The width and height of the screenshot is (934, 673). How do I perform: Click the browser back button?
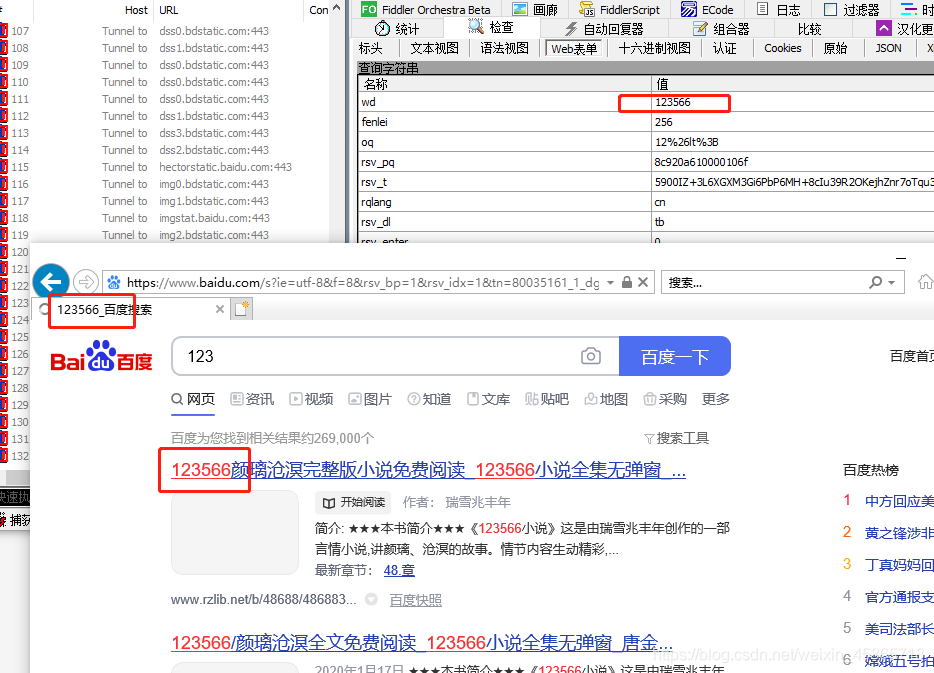click(x=51, y=282)
